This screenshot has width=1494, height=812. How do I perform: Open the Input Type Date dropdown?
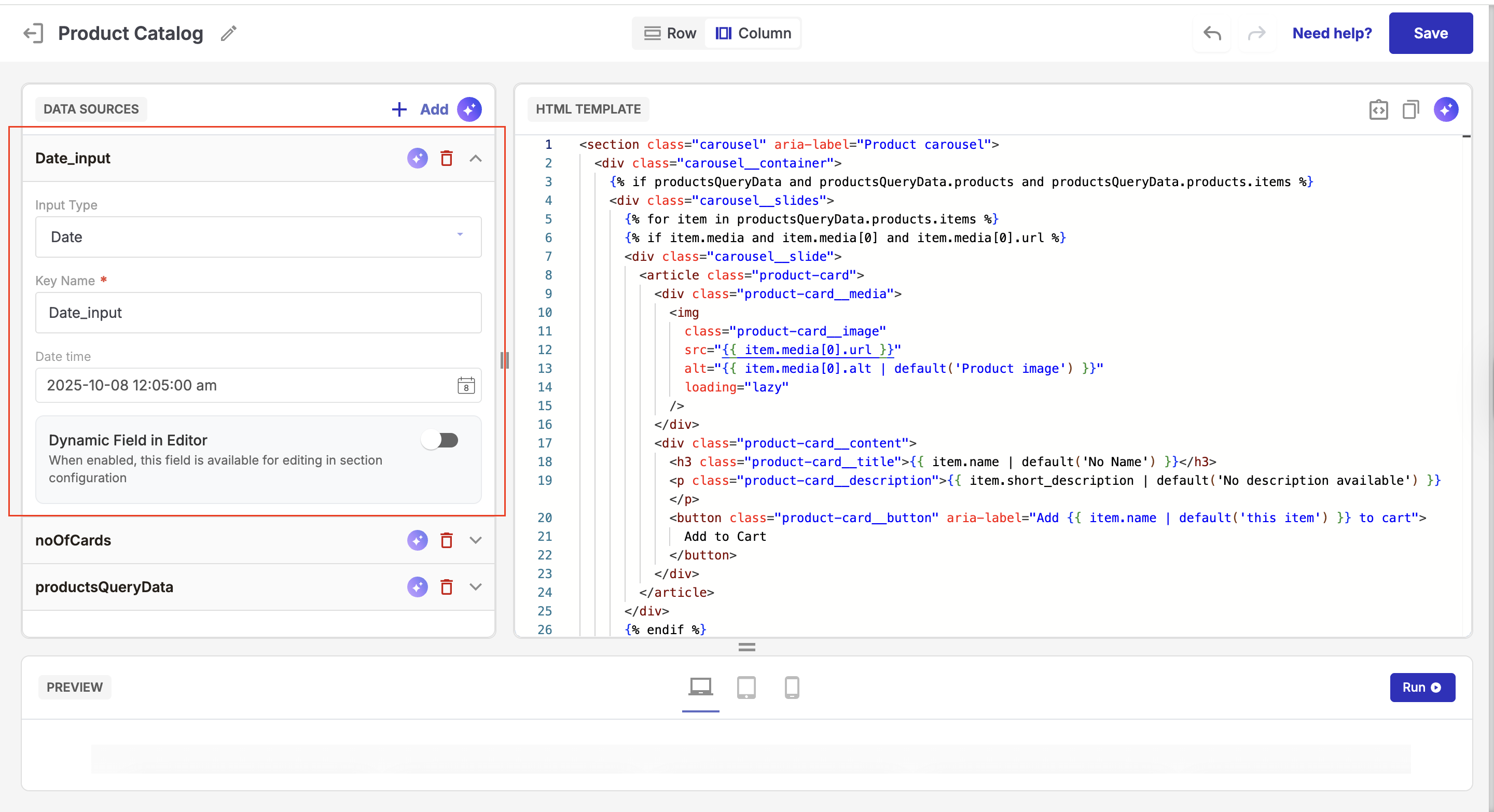(x=258, y=236)
